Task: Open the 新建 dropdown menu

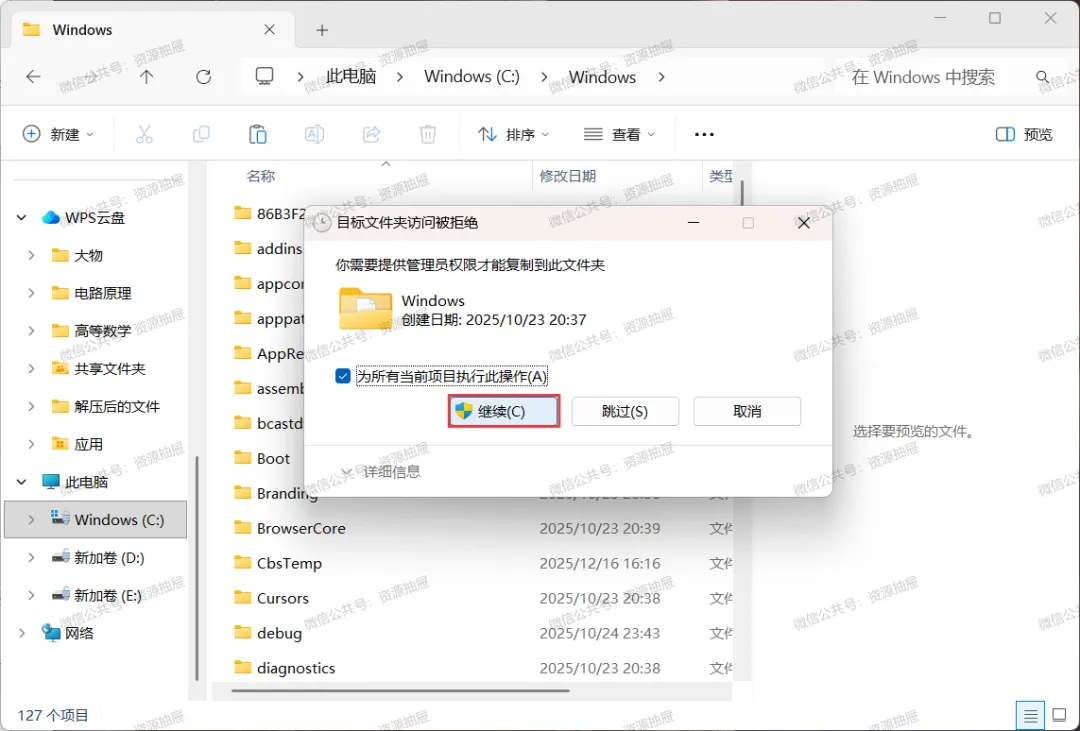Action: pyautogui.click(x=58, y=134)
